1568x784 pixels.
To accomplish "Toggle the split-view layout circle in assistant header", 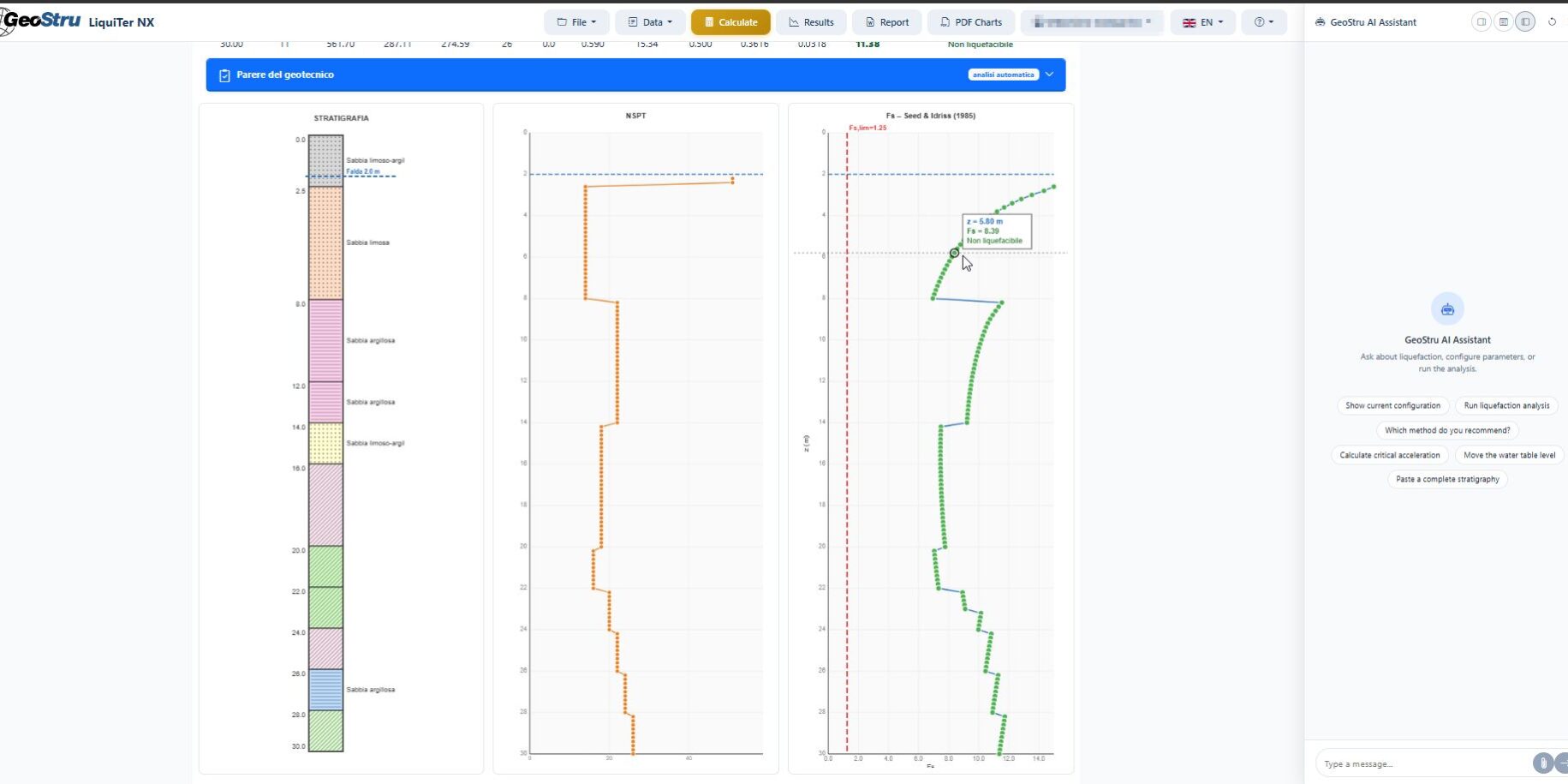I will [x=1525, y=21].
